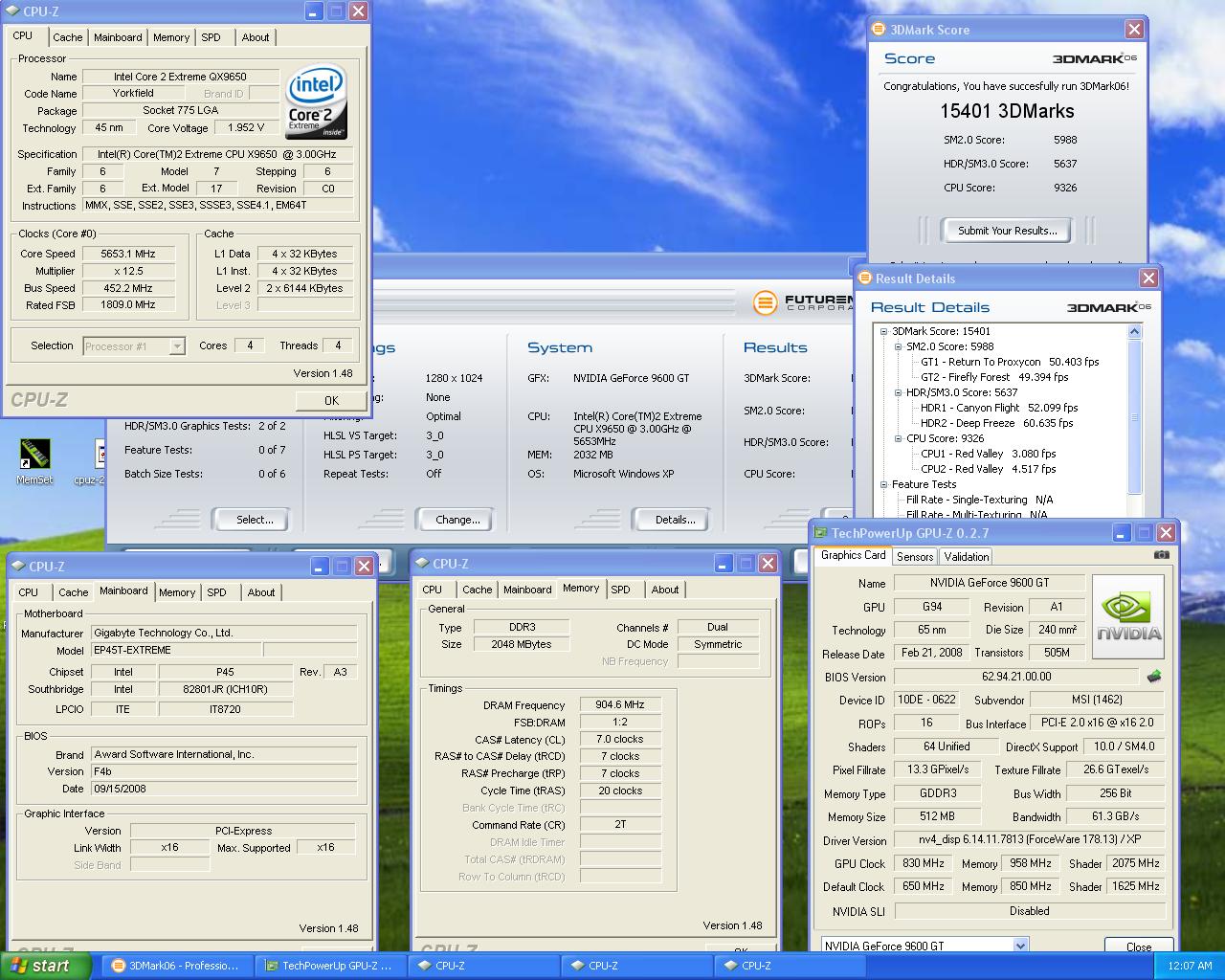Click the 15401 3DMarks score text
Viewport: 1225px width, 980px height.
point(1007,111)
